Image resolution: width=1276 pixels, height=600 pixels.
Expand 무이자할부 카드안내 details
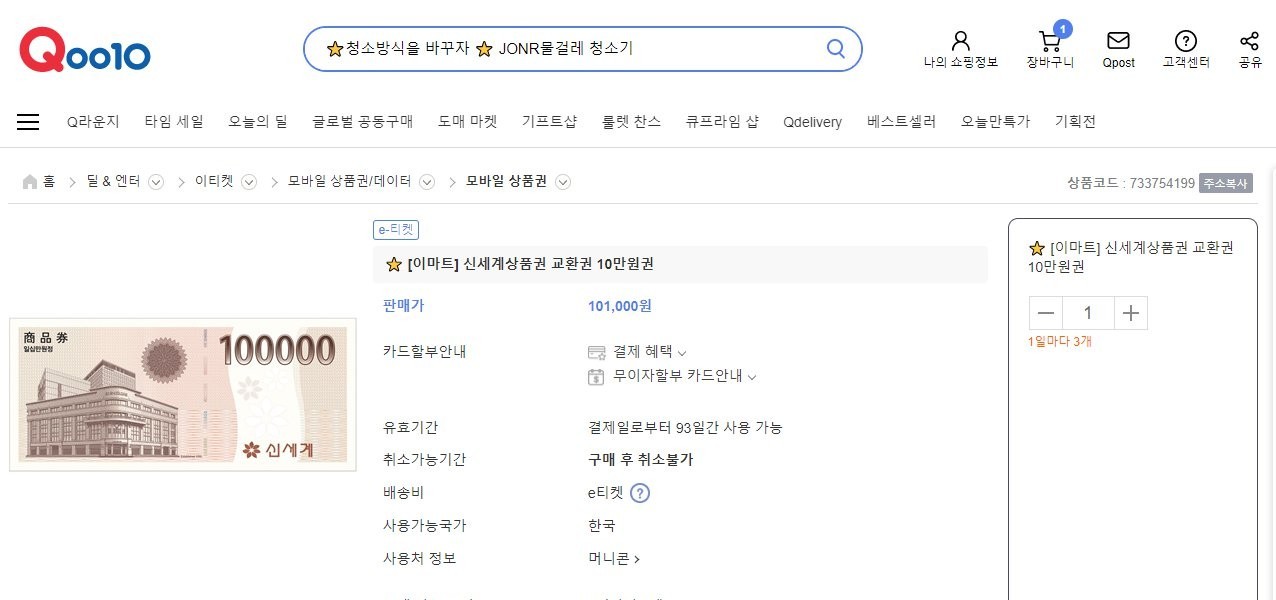(x=752, y=377)
